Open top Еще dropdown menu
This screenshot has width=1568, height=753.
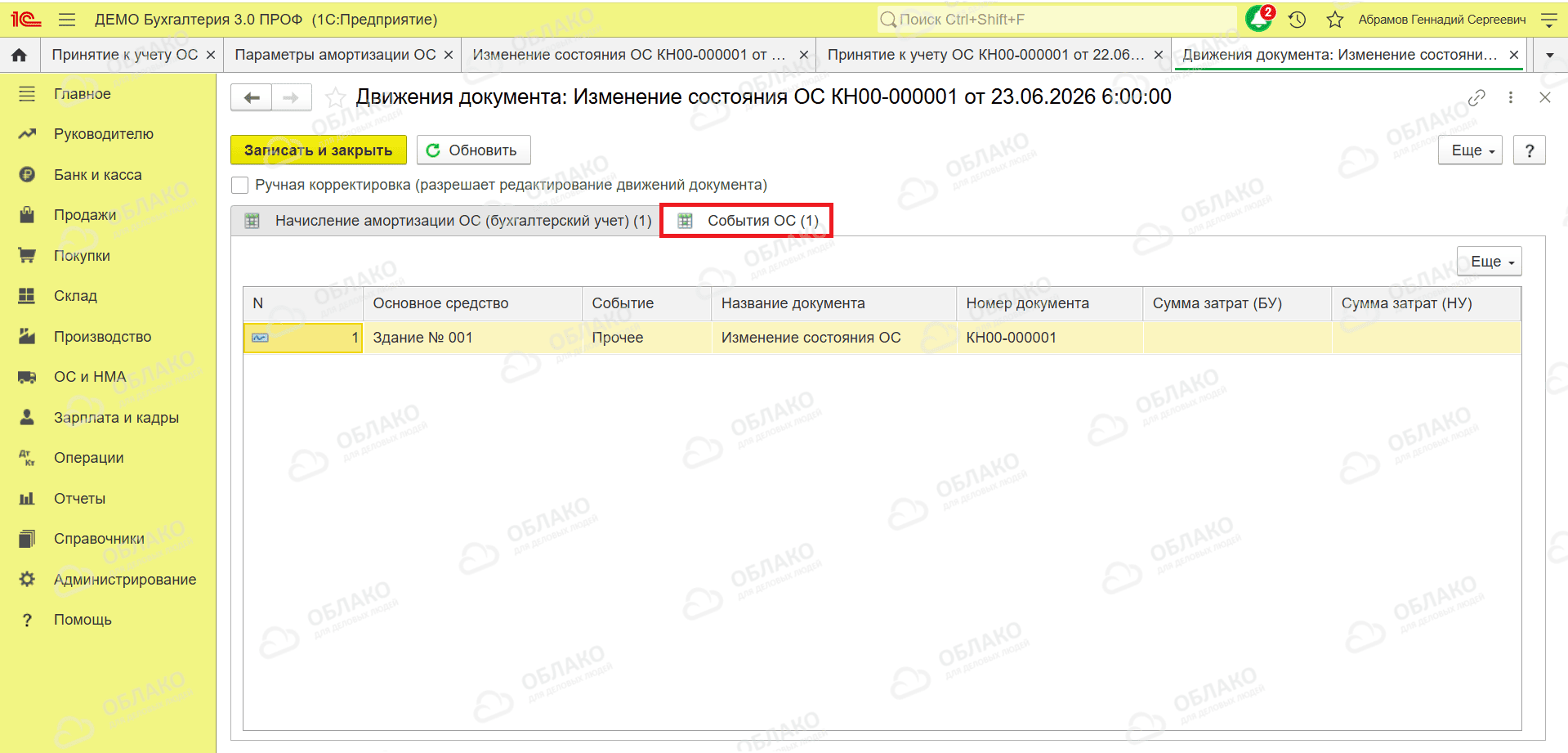pyautogui.click(x=1470, y=150)
